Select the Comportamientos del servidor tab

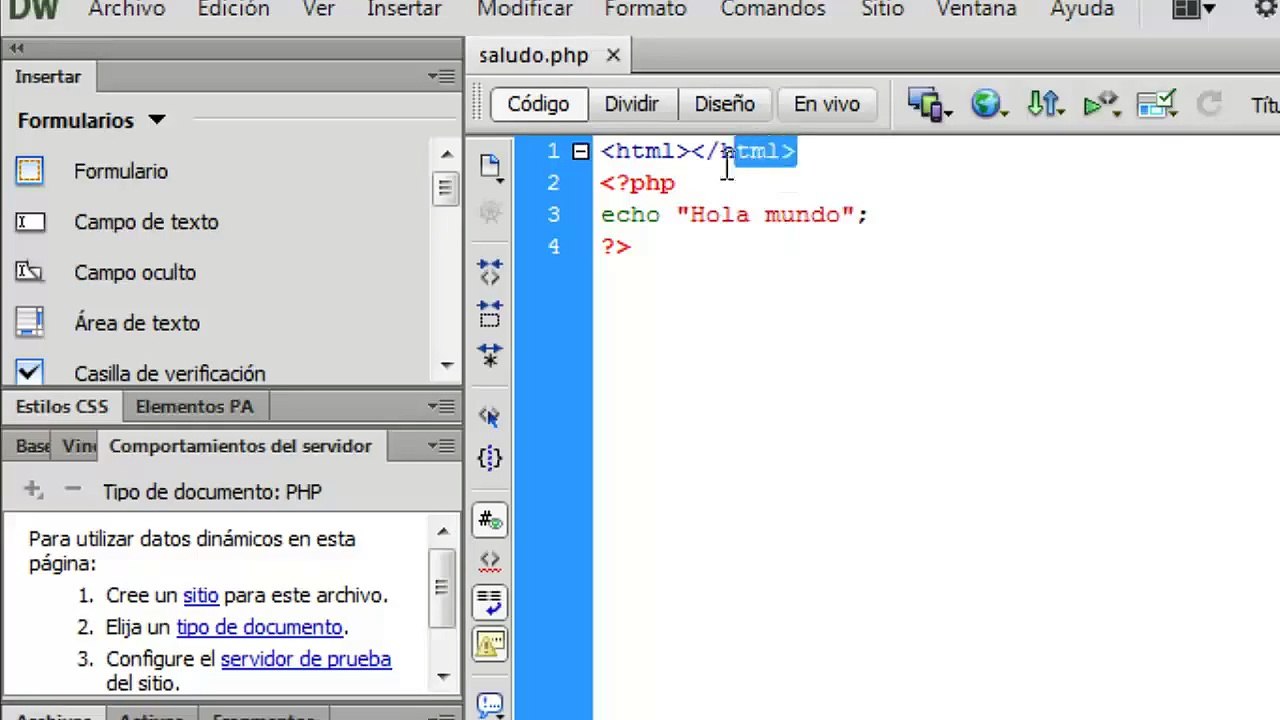(240, 446)
